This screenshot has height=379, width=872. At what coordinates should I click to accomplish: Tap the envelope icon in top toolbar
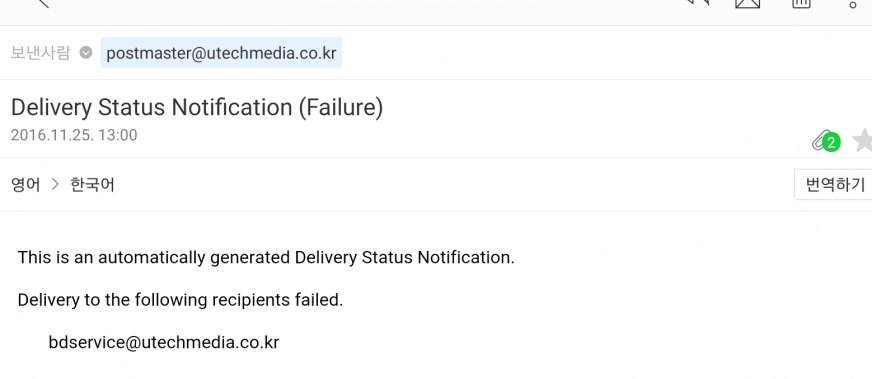747,3
